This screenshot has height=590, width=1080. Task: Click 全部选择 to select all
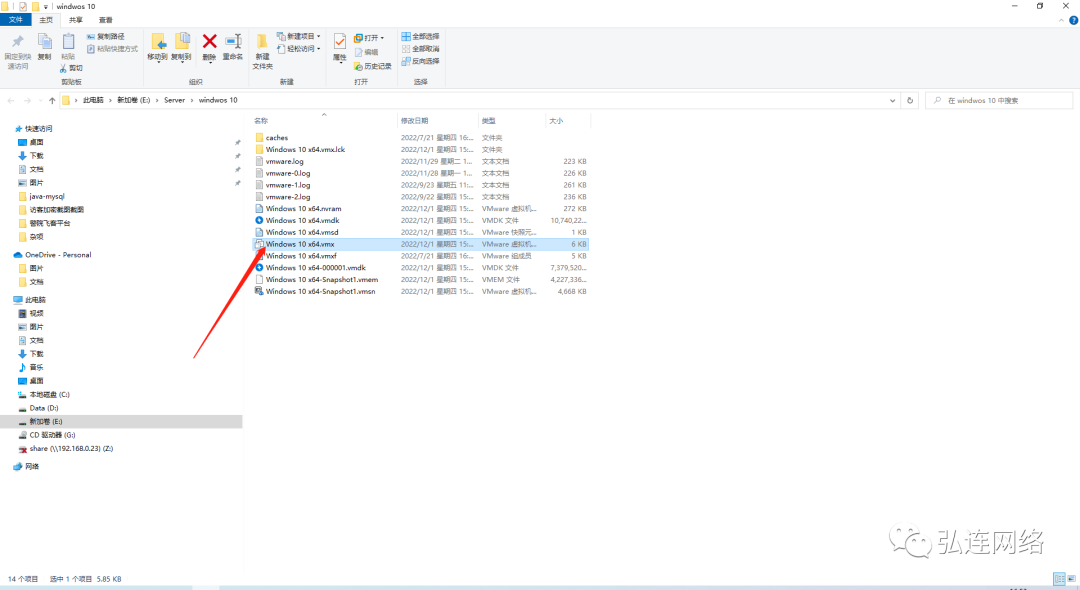pyautogui.click(x=420, y=36)
